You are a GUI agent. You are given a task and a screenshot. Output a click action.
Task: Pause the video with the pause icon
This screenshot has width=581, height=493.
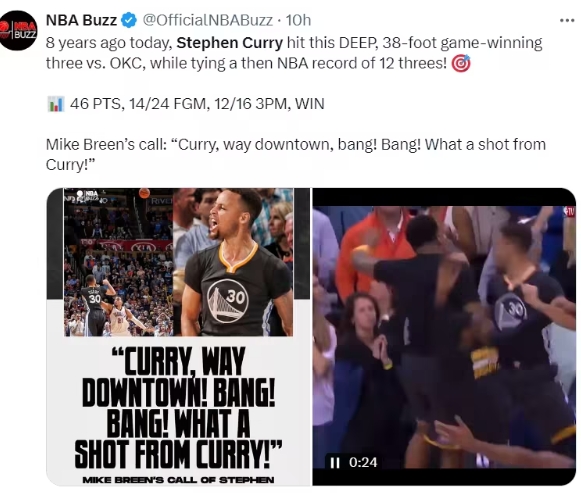click(335, 462)
